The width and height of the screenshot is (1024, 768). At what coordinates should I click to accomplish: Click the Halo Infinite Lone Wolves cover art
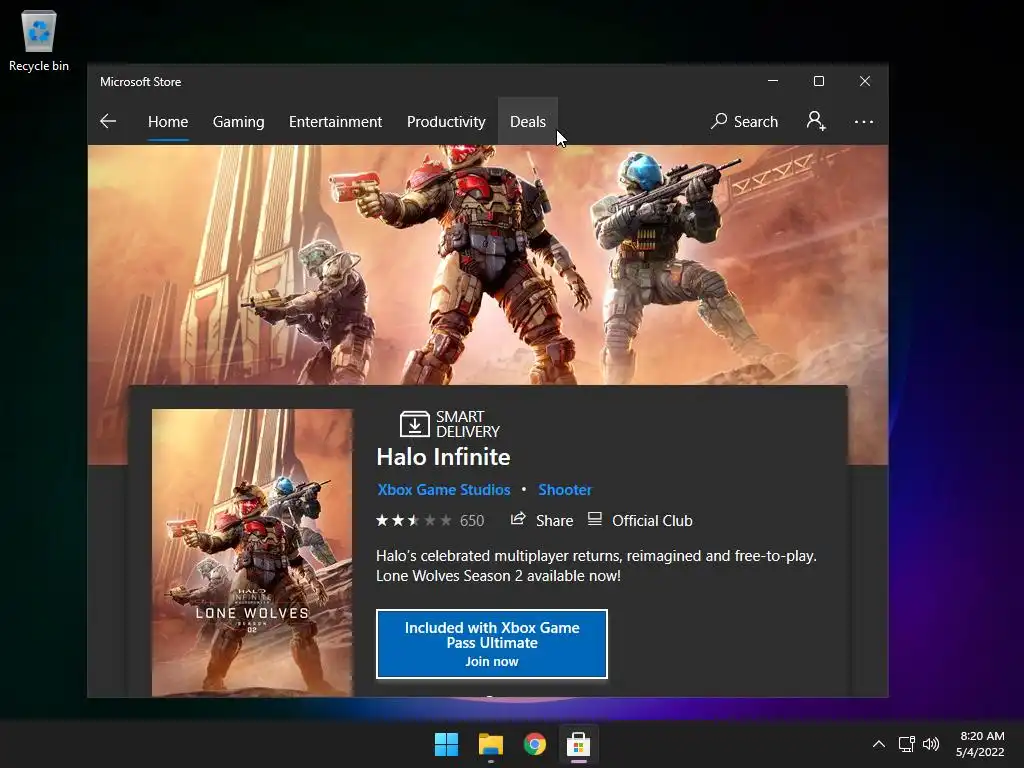(x=252, y=552)
